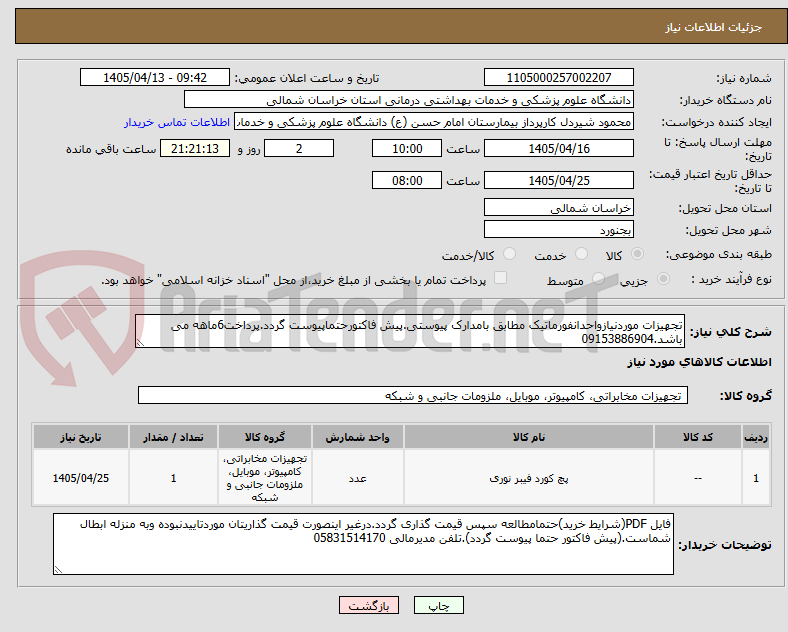Viewport: 788px width, 632px height.
Task: Click the row number cell 1 under ردیف
Action: coord(756,478)
